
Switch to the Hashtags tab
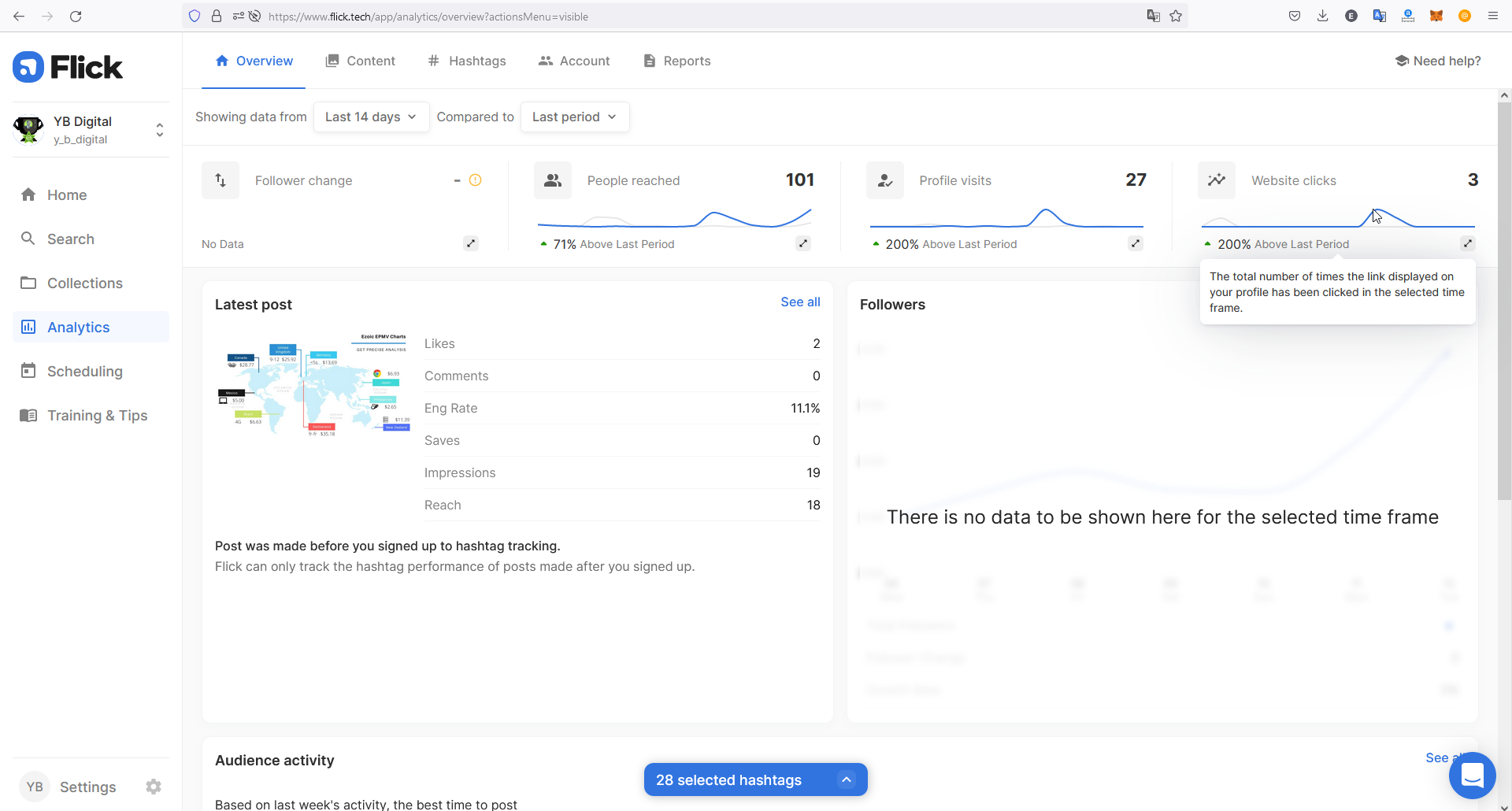(x=467, y=61)
